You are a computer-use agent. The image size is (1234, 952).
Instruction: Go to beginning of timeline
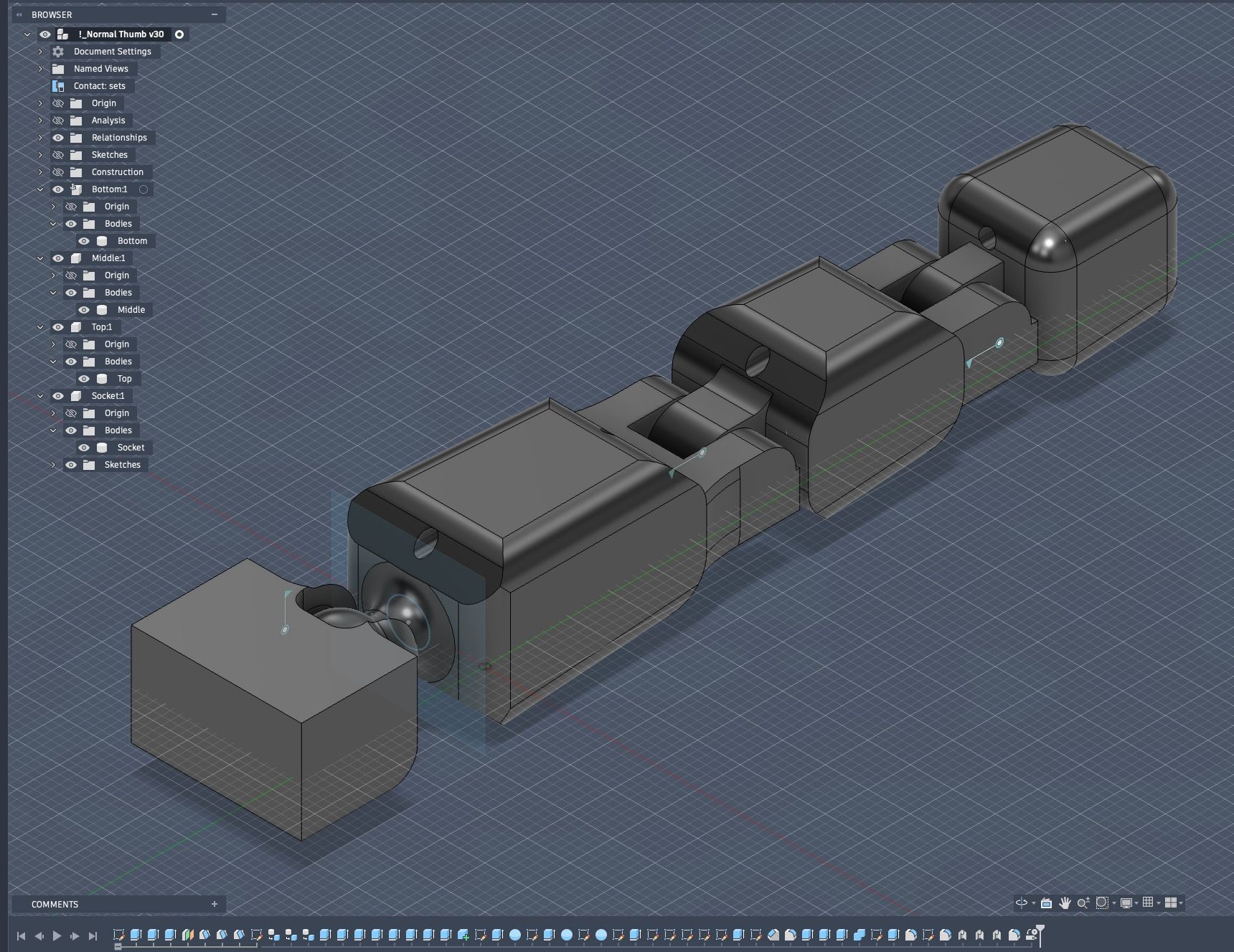[x=21, y=935]
